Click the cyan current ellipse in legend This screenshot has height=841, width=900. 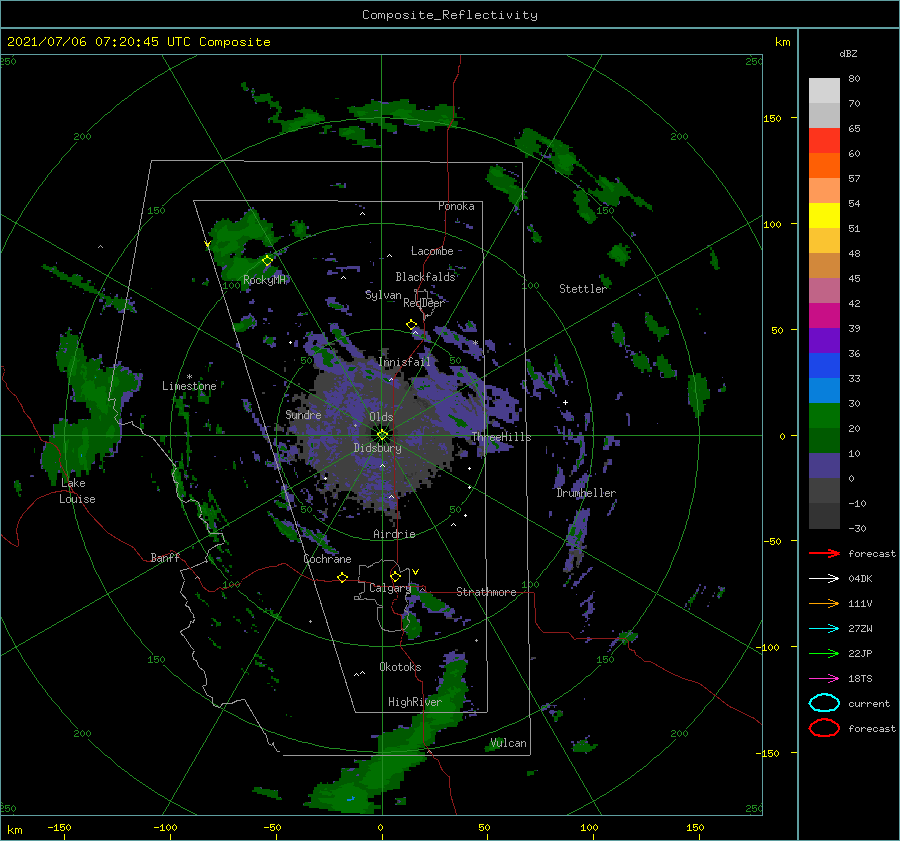pos(824,703)
